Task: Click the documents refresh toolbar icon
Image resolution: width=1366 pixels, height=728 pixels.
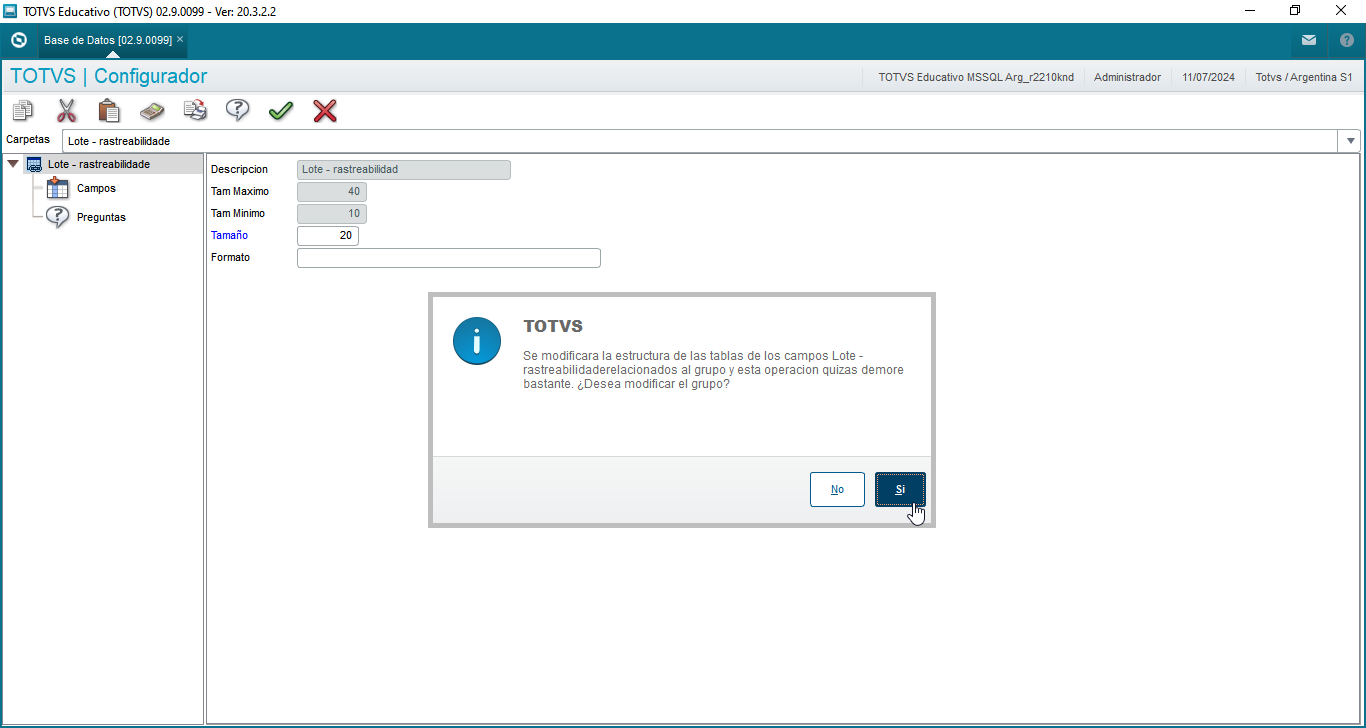Action: click(195, 110)
